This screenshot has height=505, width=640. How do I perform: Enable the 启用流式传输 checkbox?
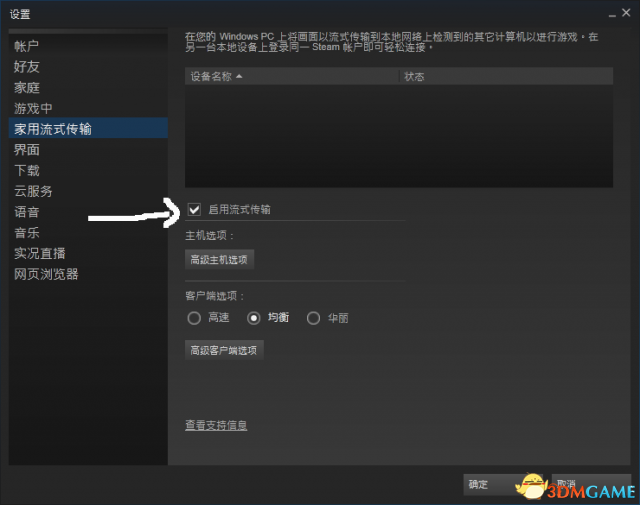tap(194, 209)
